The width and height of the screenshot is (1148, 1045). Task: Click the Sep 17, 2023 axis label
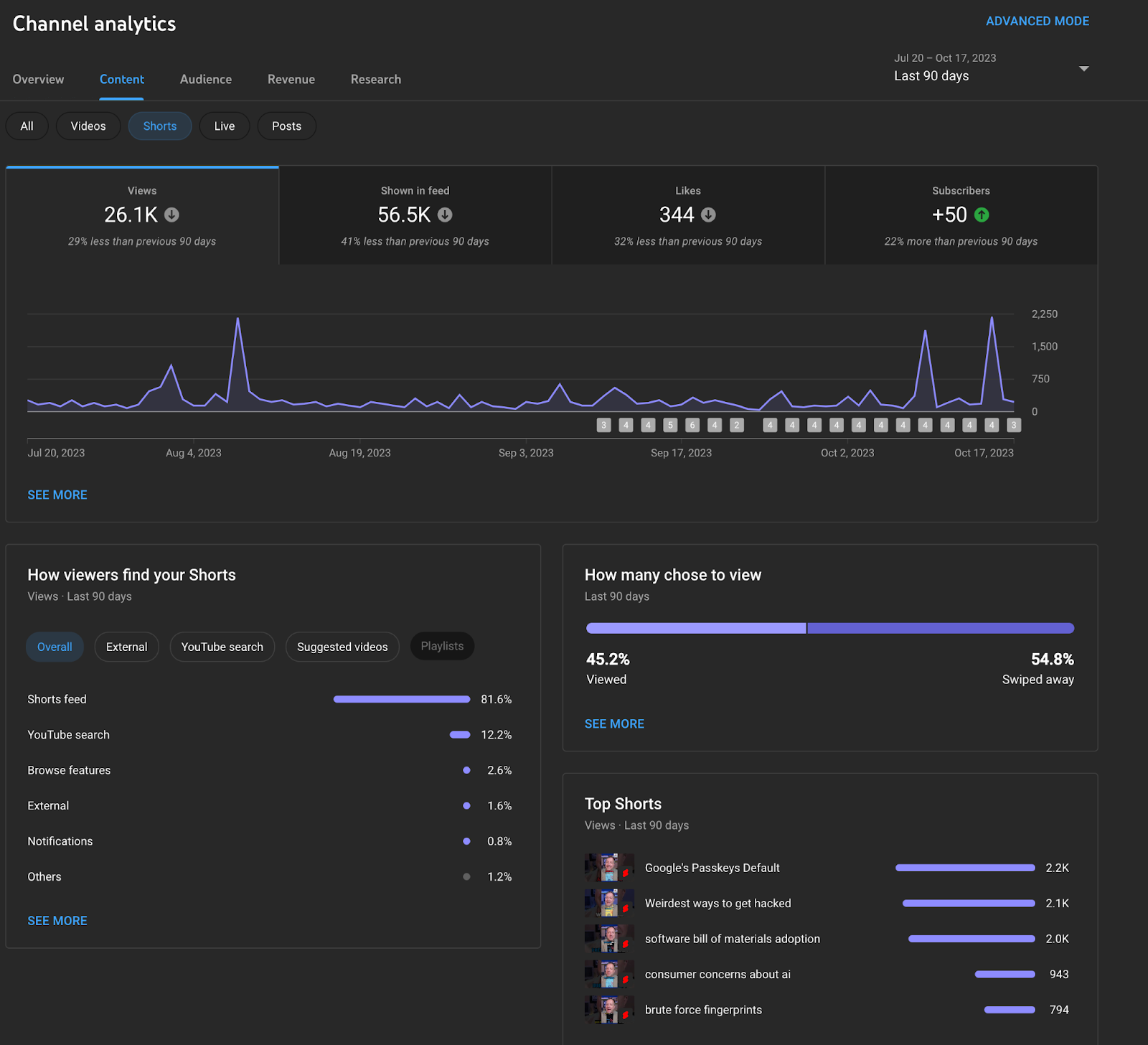(682, 453)
